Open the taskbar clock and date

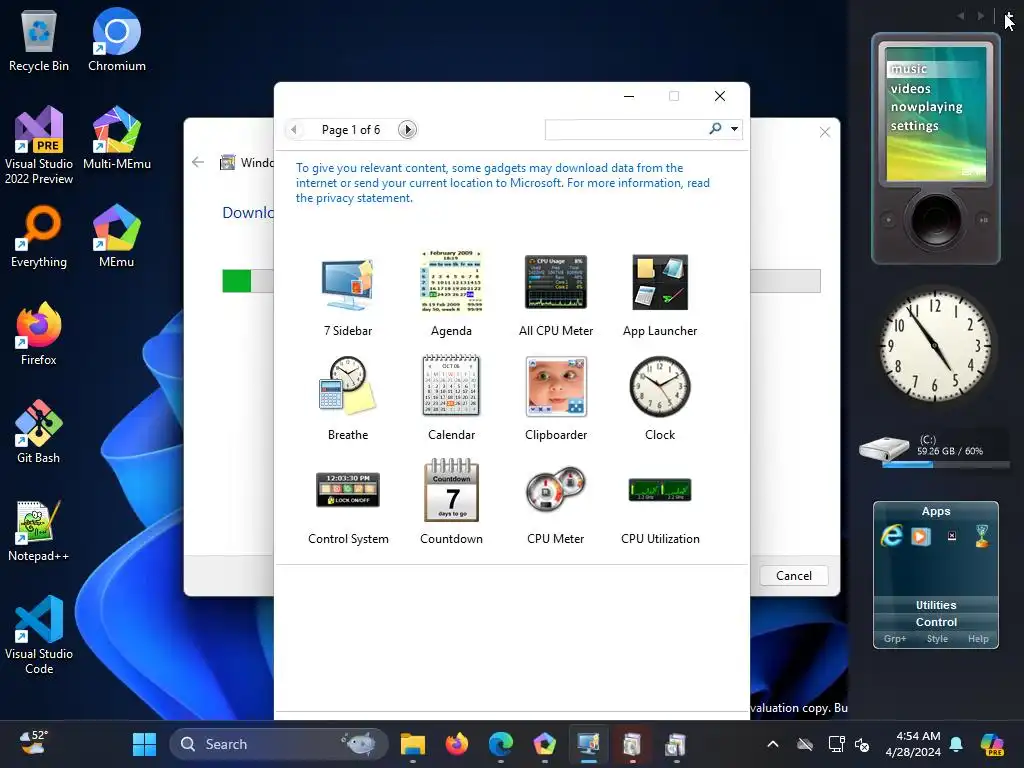[x=913, y=744]
